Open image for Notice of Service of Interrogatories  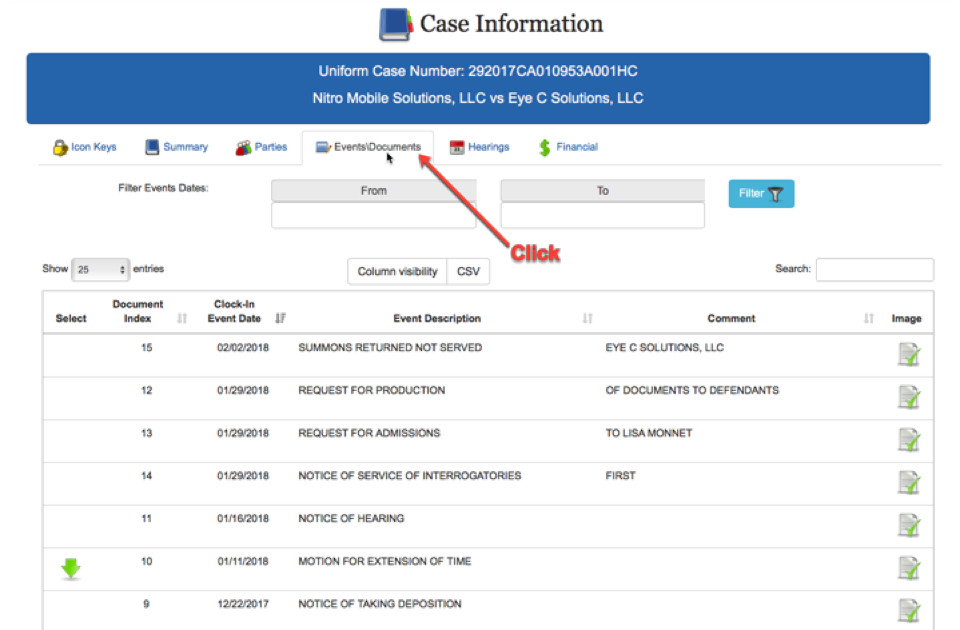coord(908,483)
